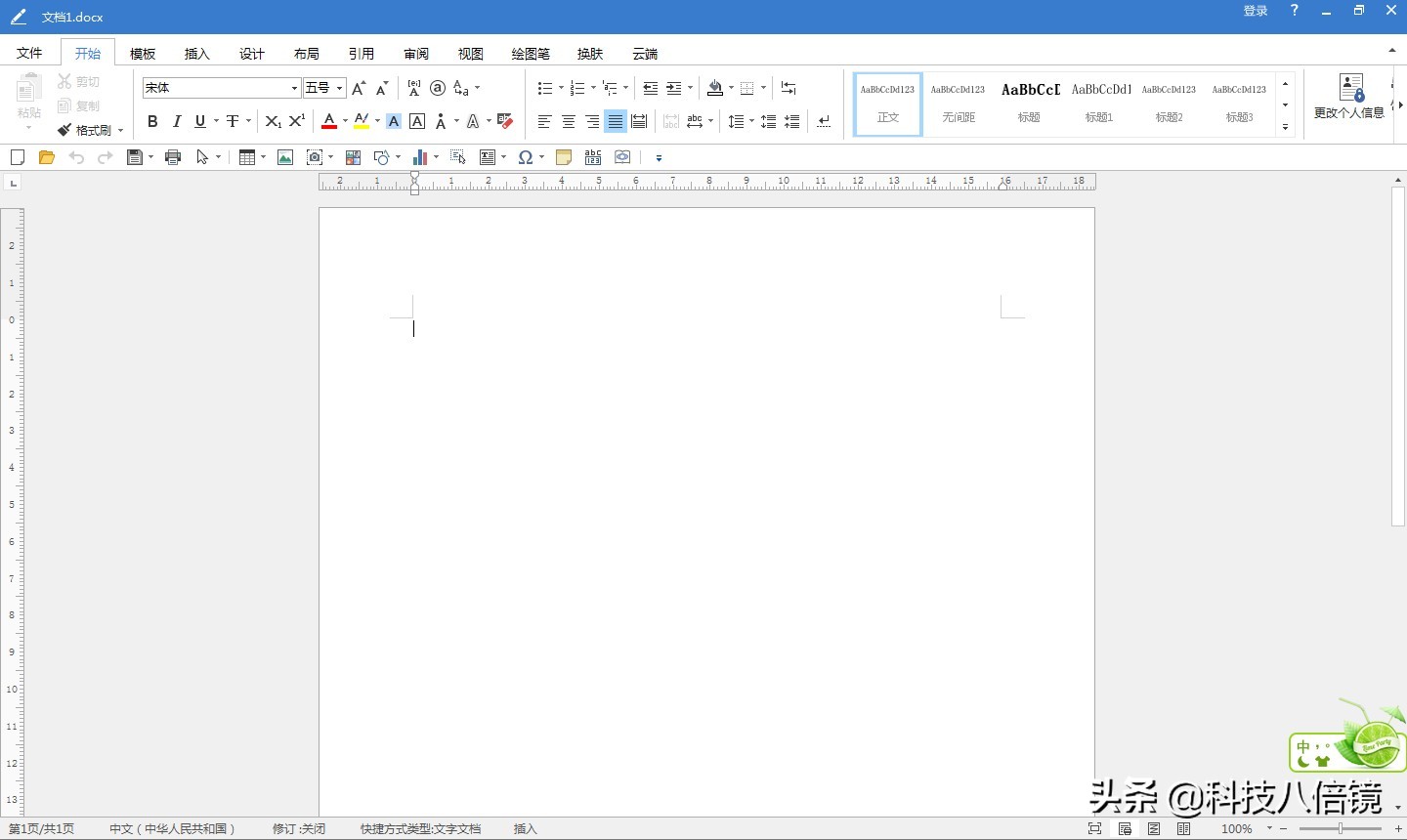Click the bulleted list icon
Image resolution: width=1407 pixels, height=840 pixels.
(x=545, y=88)
